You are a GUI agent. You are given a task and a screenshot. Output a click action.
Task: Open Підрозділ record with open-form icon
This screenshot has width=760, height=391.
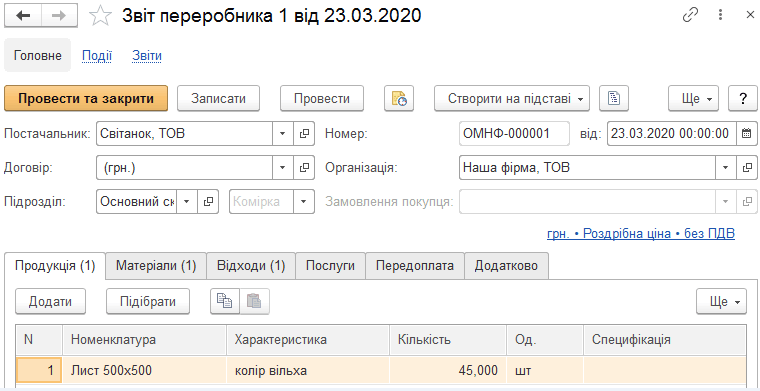[208, 202]
